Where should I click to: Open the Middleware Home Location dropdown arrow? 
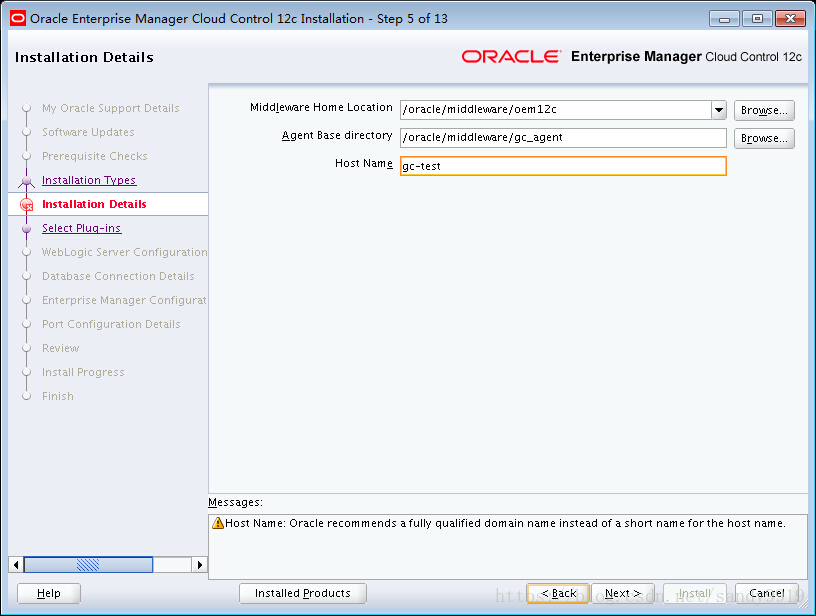719,110
